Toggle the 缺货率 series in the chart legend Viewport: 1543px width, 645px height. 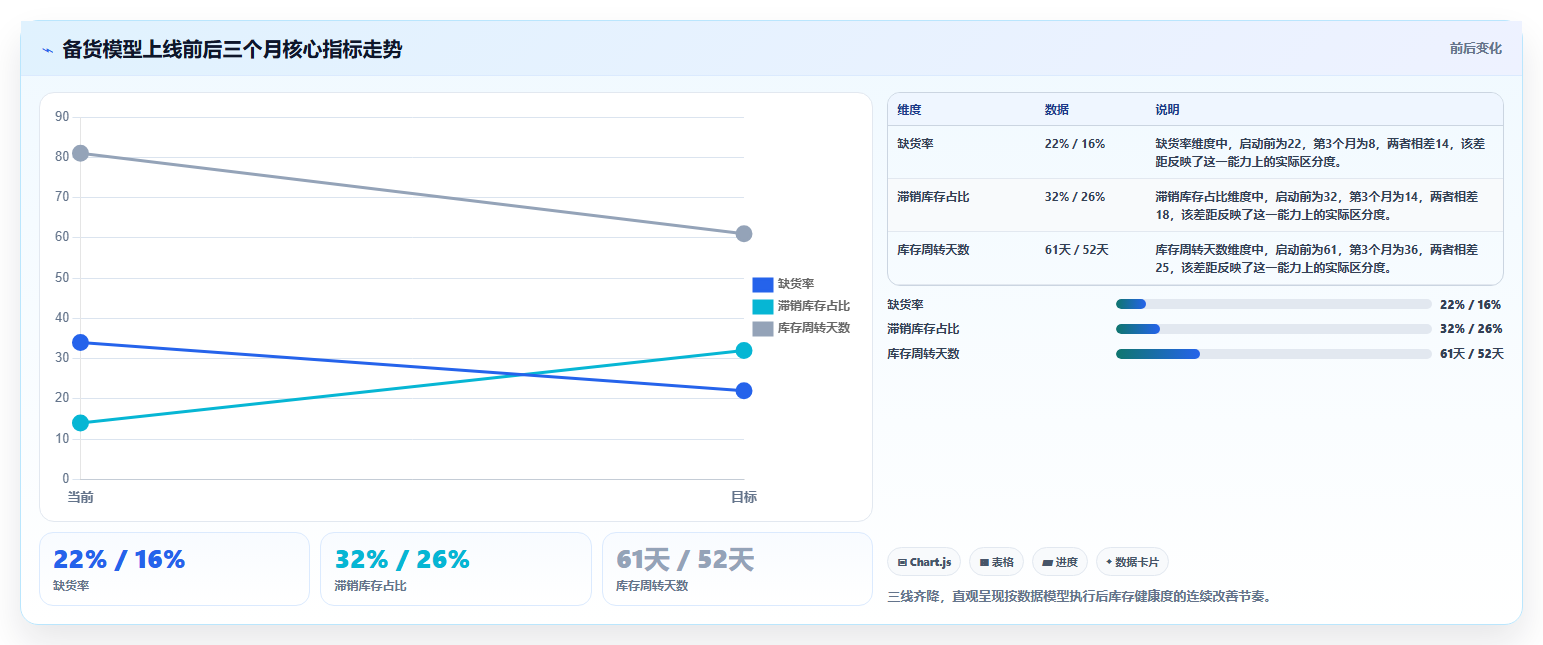(783, 284)
